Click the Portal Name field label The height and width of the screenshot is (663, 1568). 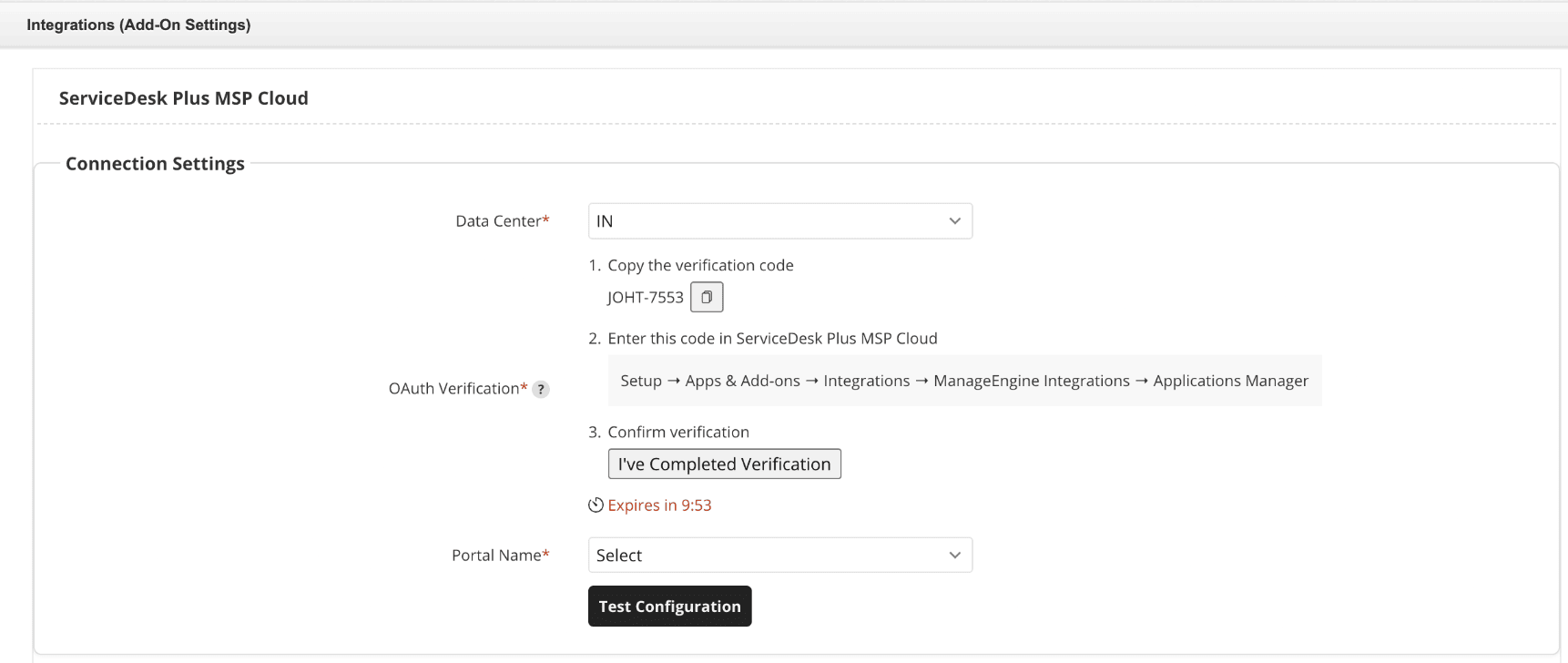(501, 556)
